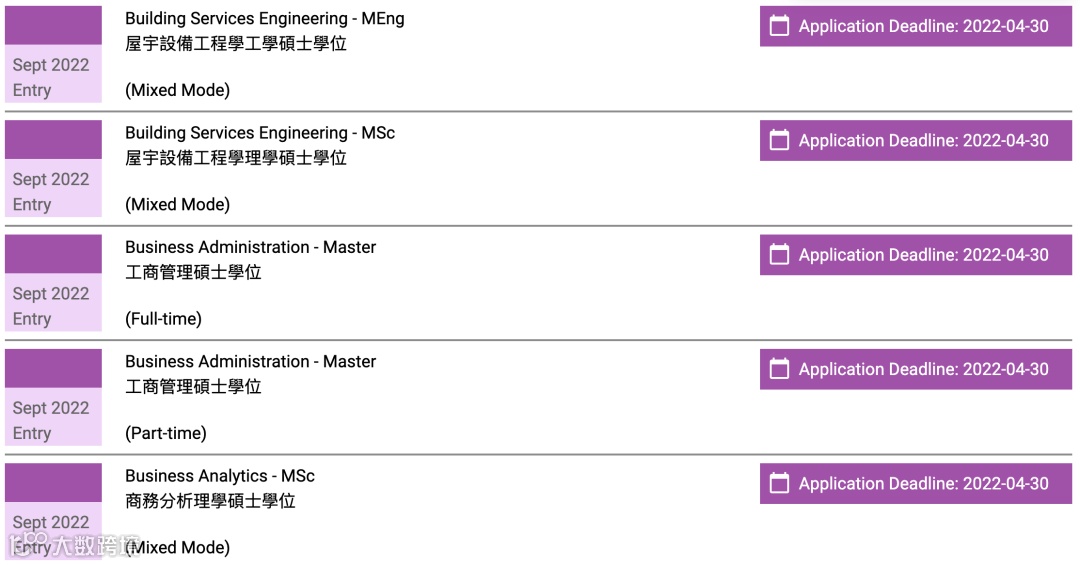Click Chinese title 商務分析理學碩士學位
This screenshot has height=565, width=1080.
[x=210, y=501]
